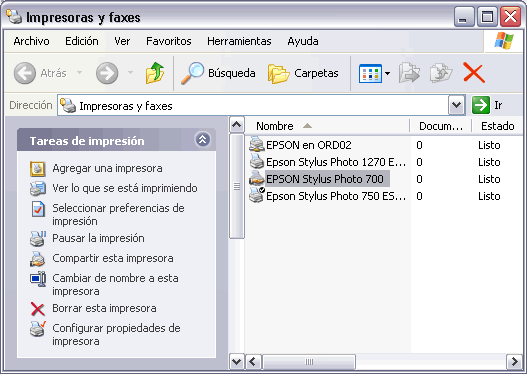Click Pausar la impresión icon
Screen dimensions: 527x374
click(38, 239)
